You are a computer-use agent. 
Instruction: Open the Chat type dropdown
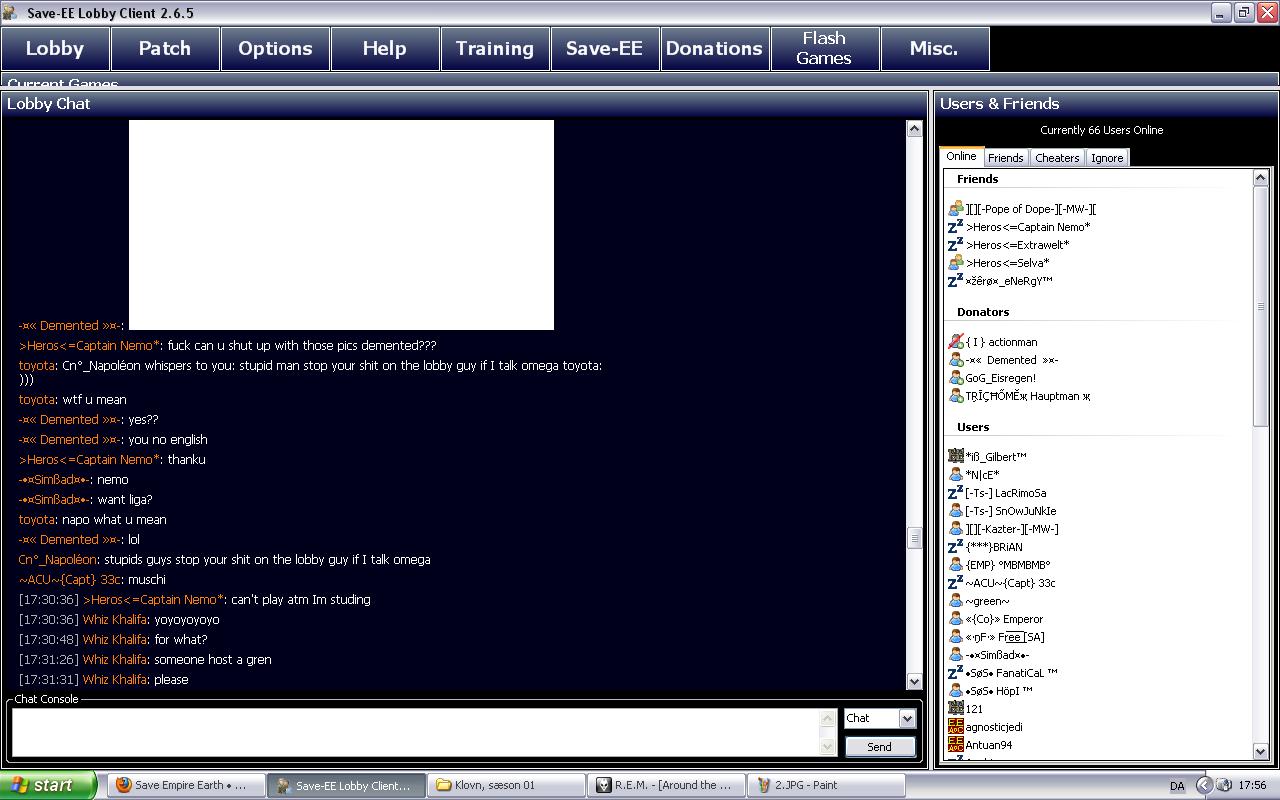click(906, 718)
